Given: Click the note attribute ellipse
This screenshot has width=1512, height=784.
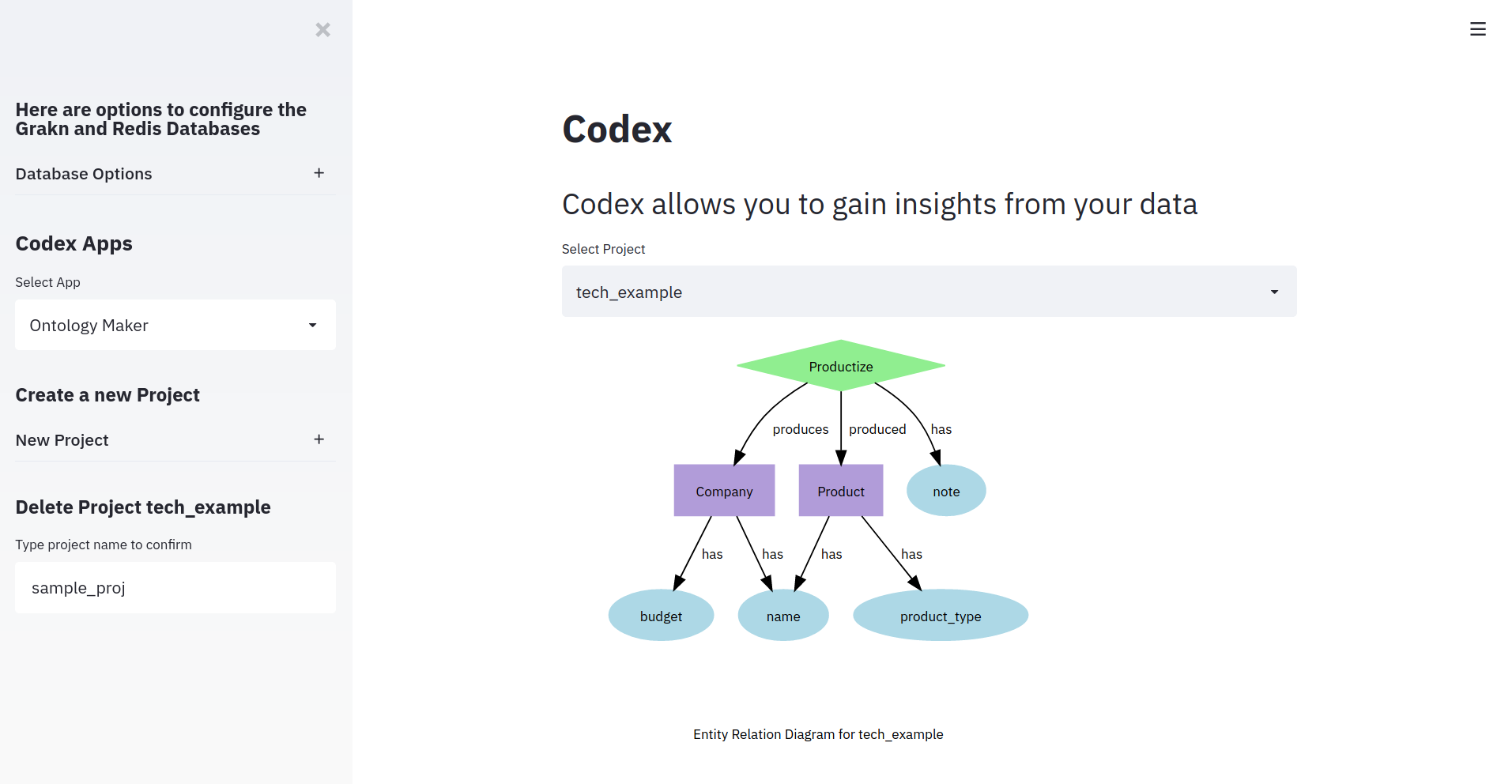Looking at the screenshot, I should point(945,491).
